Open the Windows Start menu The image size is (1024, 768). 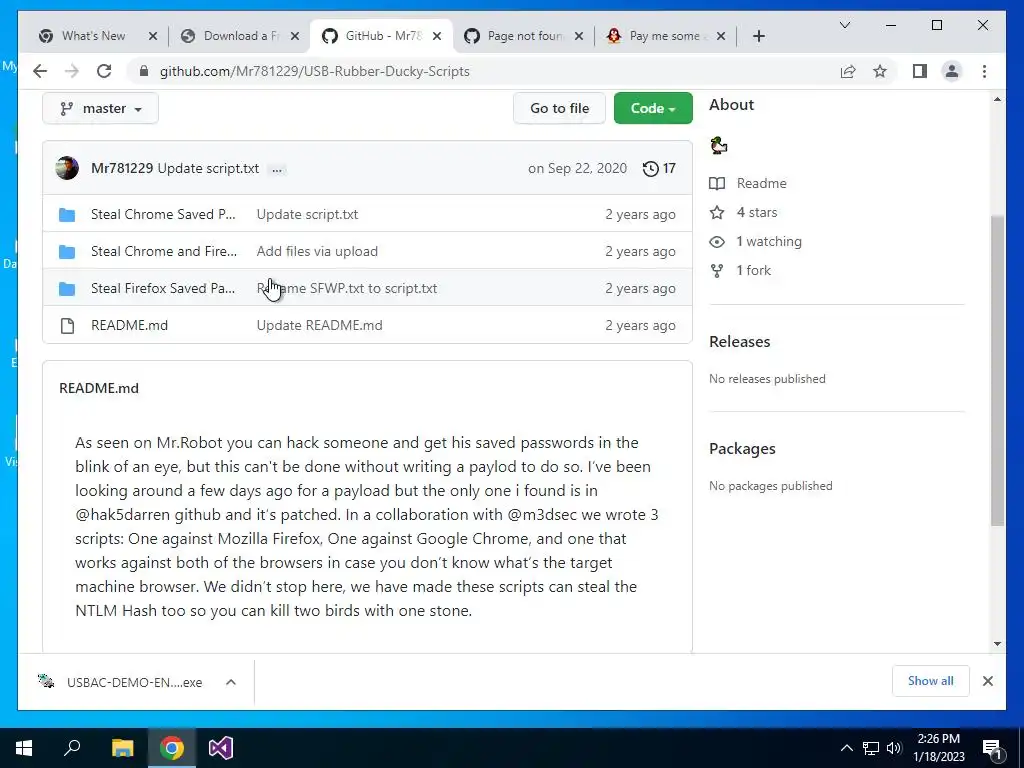coord(24,748)
